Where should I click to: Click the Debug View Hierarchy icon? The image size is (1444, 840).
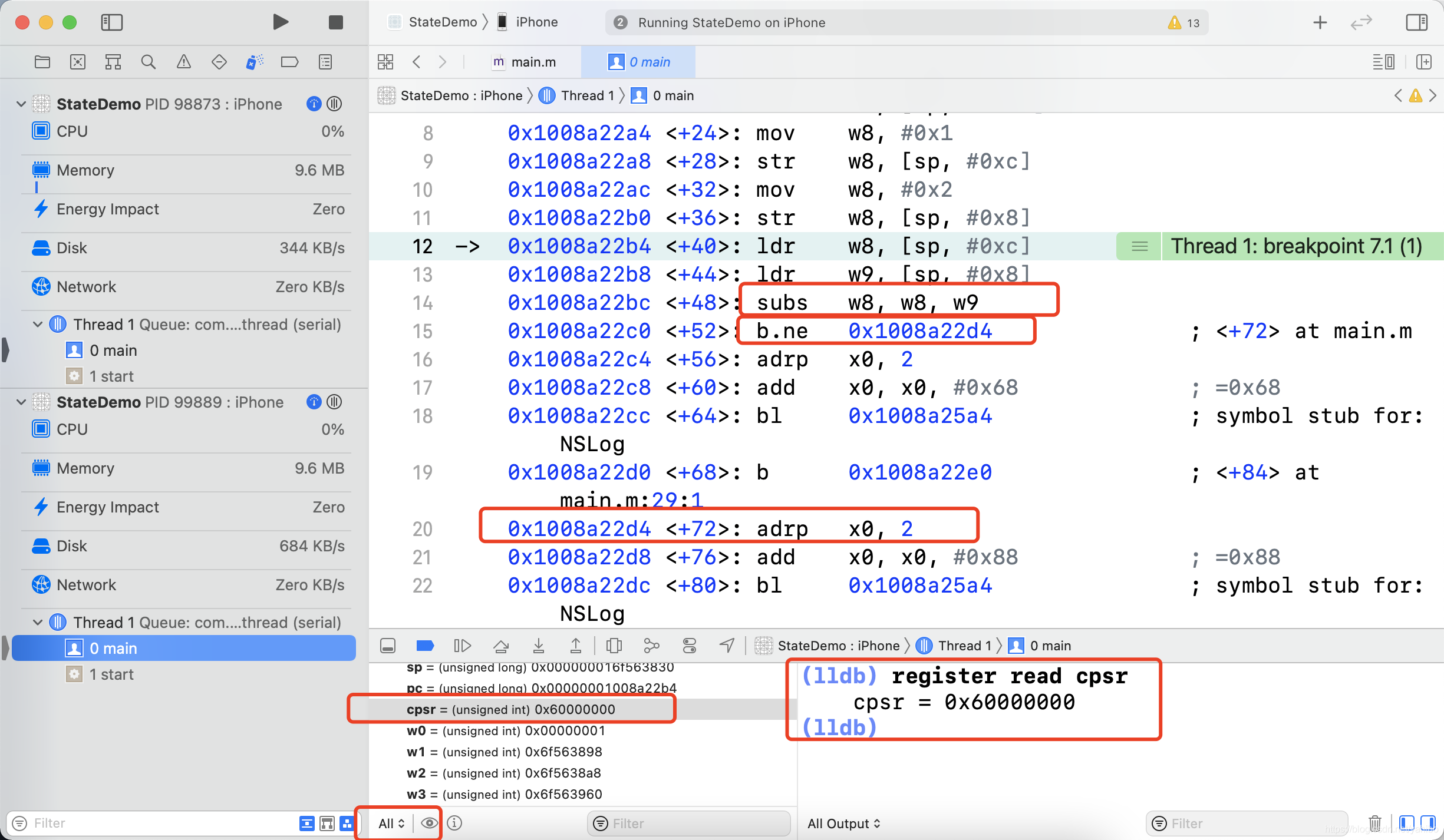[x=614, y=646]
